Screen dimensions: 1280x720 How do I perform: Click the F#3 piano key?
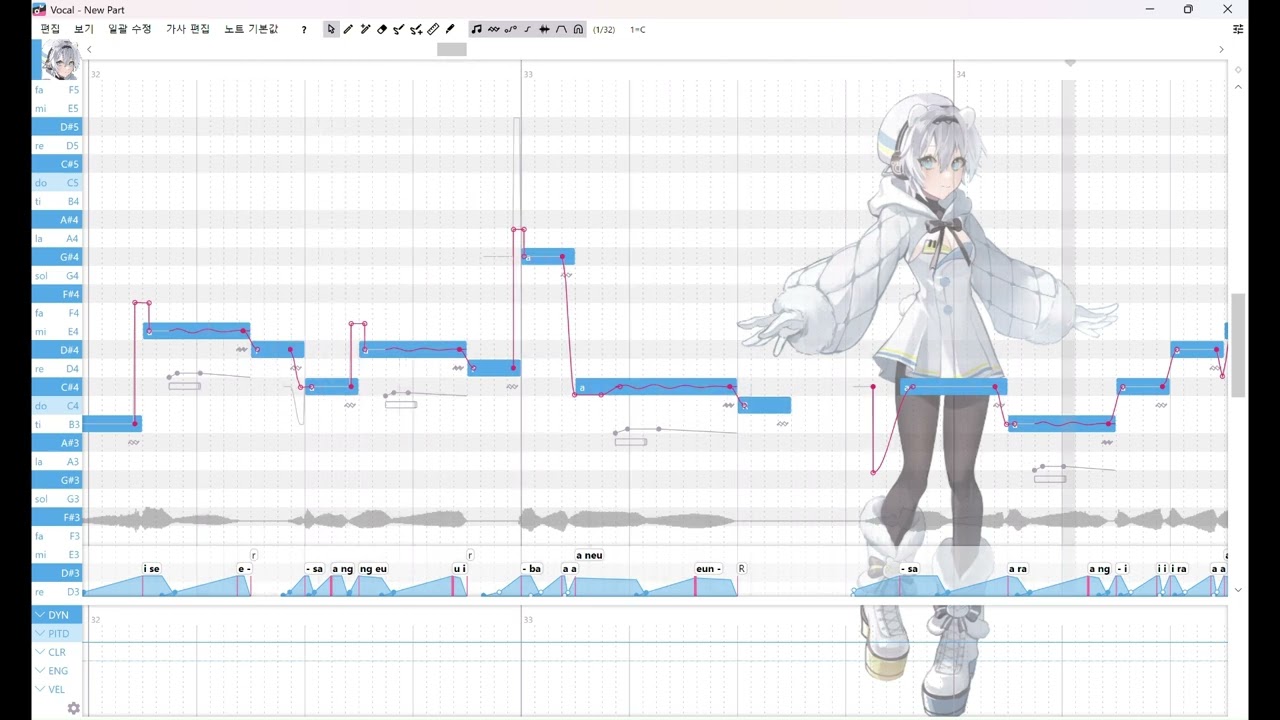point(57,517)
